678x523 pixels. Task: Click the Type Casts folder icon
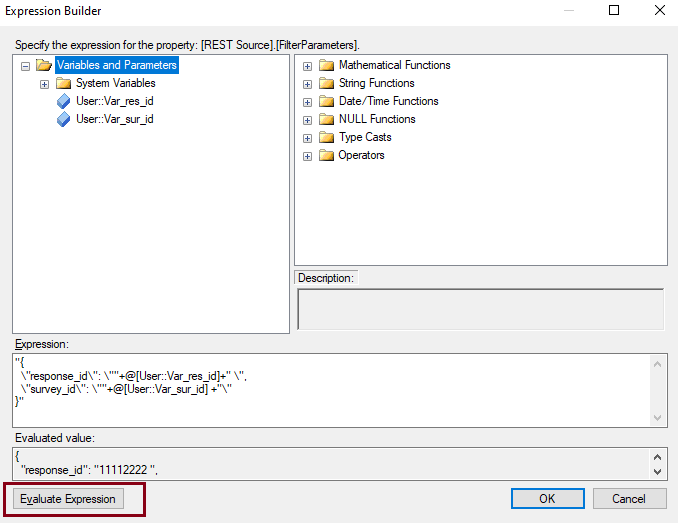pos(326,138)
